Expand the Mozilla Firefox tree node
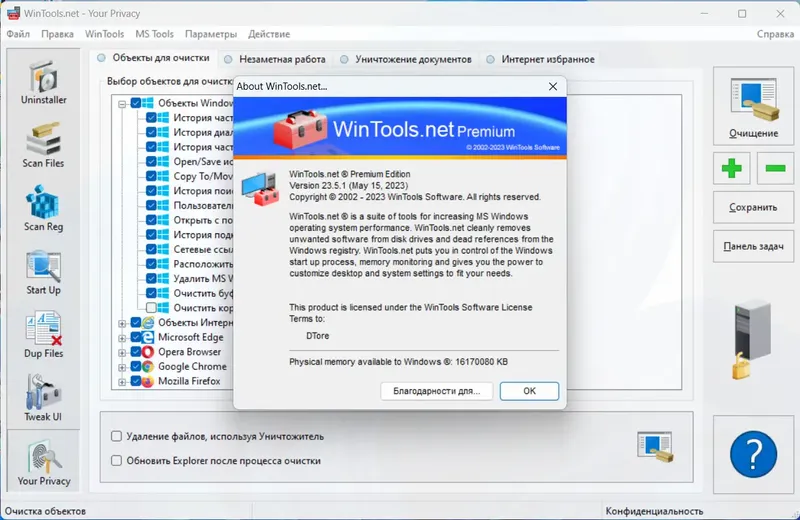 coord(122,382)
